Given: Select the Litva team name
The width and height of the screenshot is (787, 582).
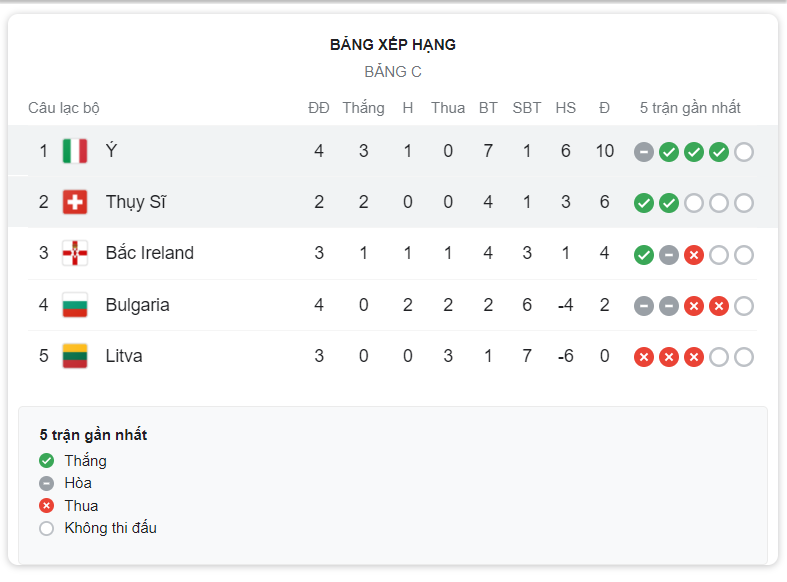Looking at the screenshot, I should click(x=124, y=356).
